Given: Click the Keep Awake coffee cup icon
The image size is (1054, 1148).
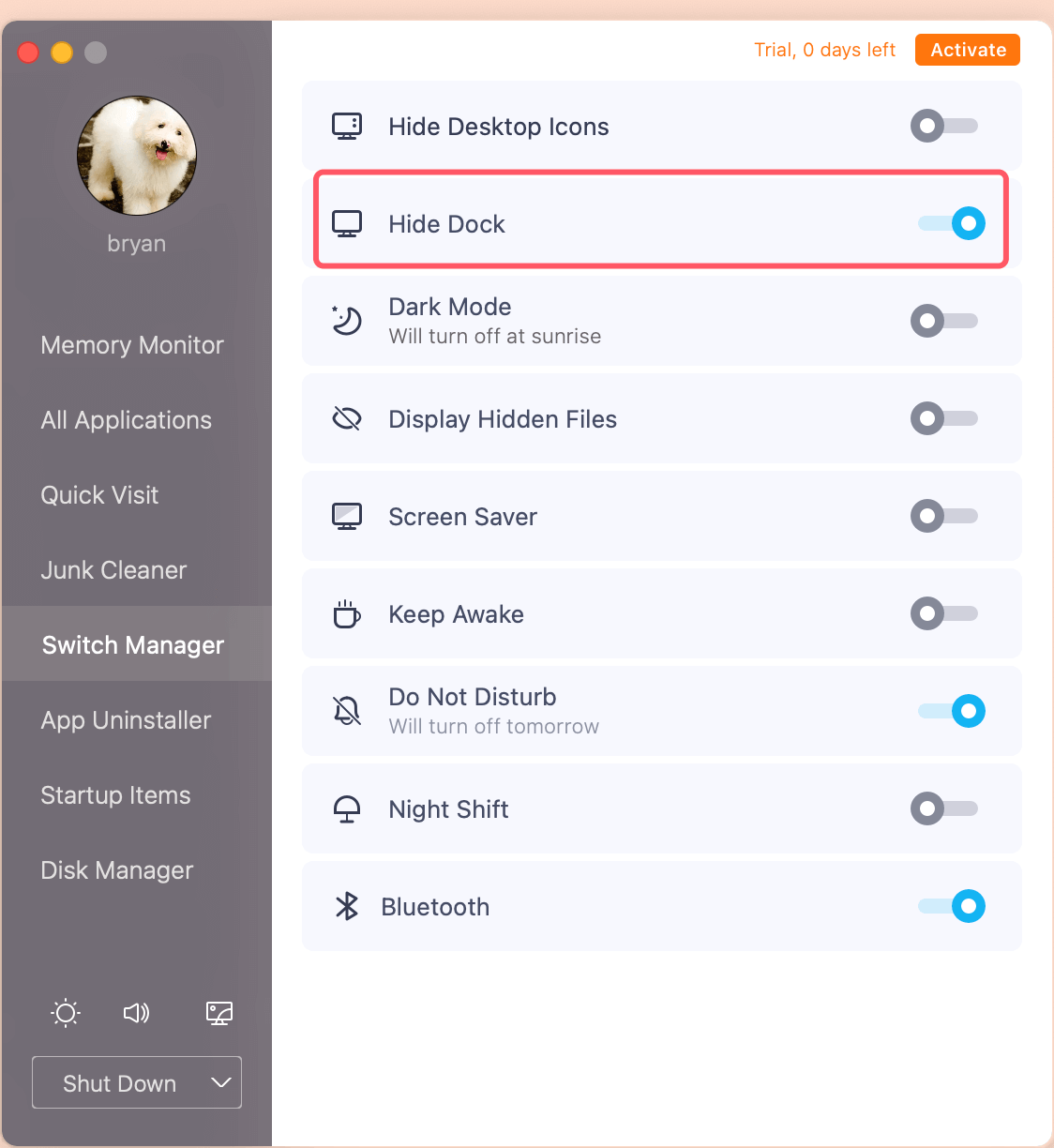Looking at the screenshot, I should (347, 614).
